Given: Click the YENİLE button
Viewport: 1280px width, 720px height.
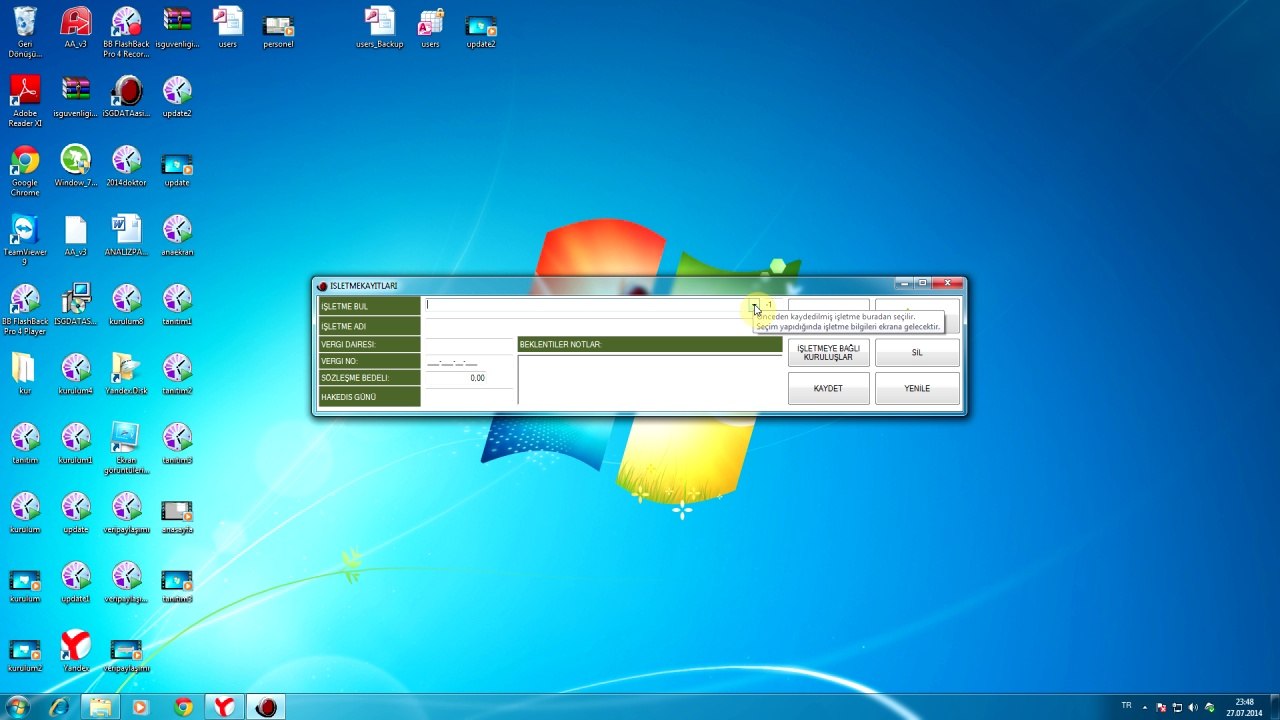Looking at the screenshot, I should click(x=917, y=388).
